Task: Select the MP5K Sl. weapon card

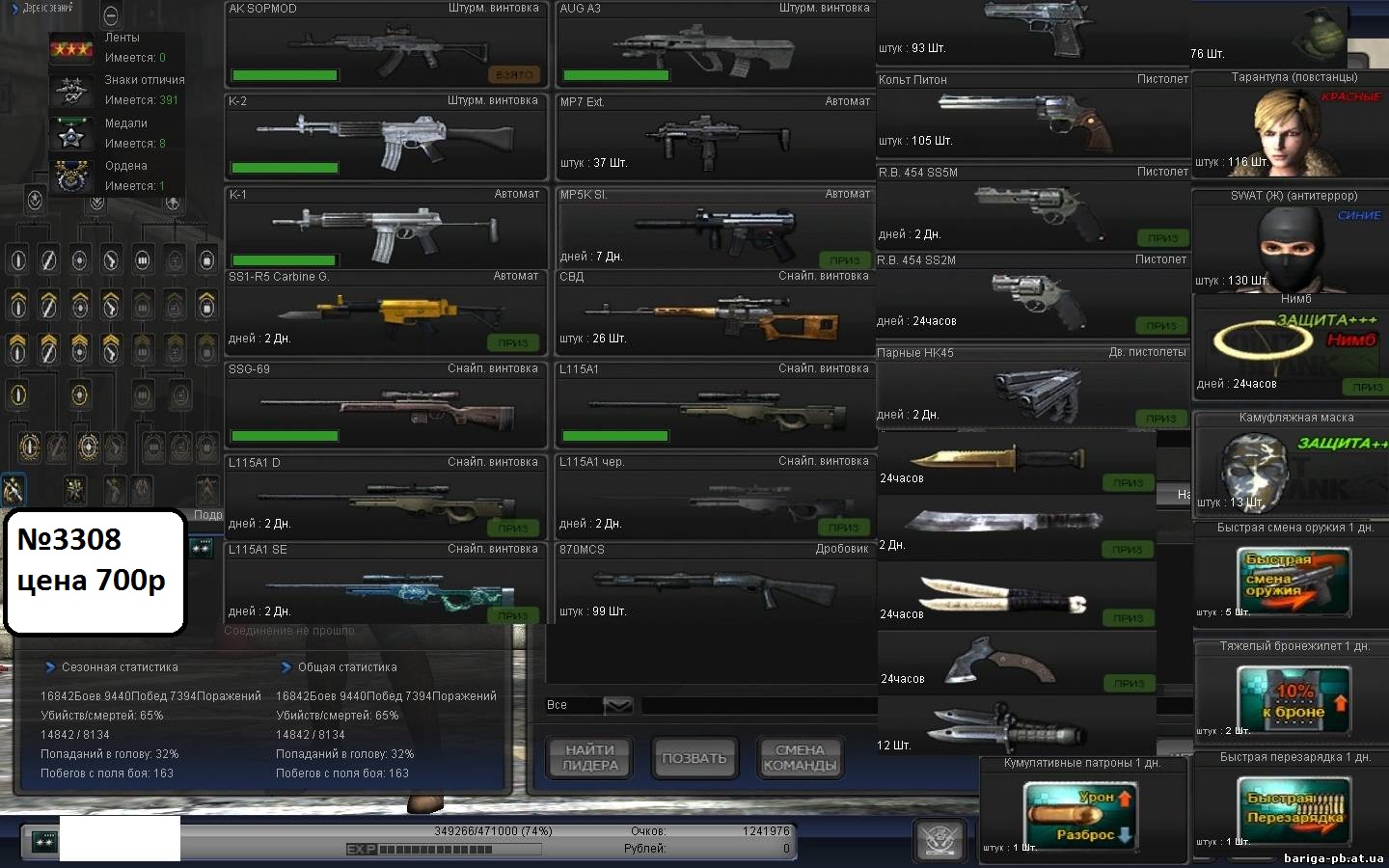Action: [x=716, y=229]
